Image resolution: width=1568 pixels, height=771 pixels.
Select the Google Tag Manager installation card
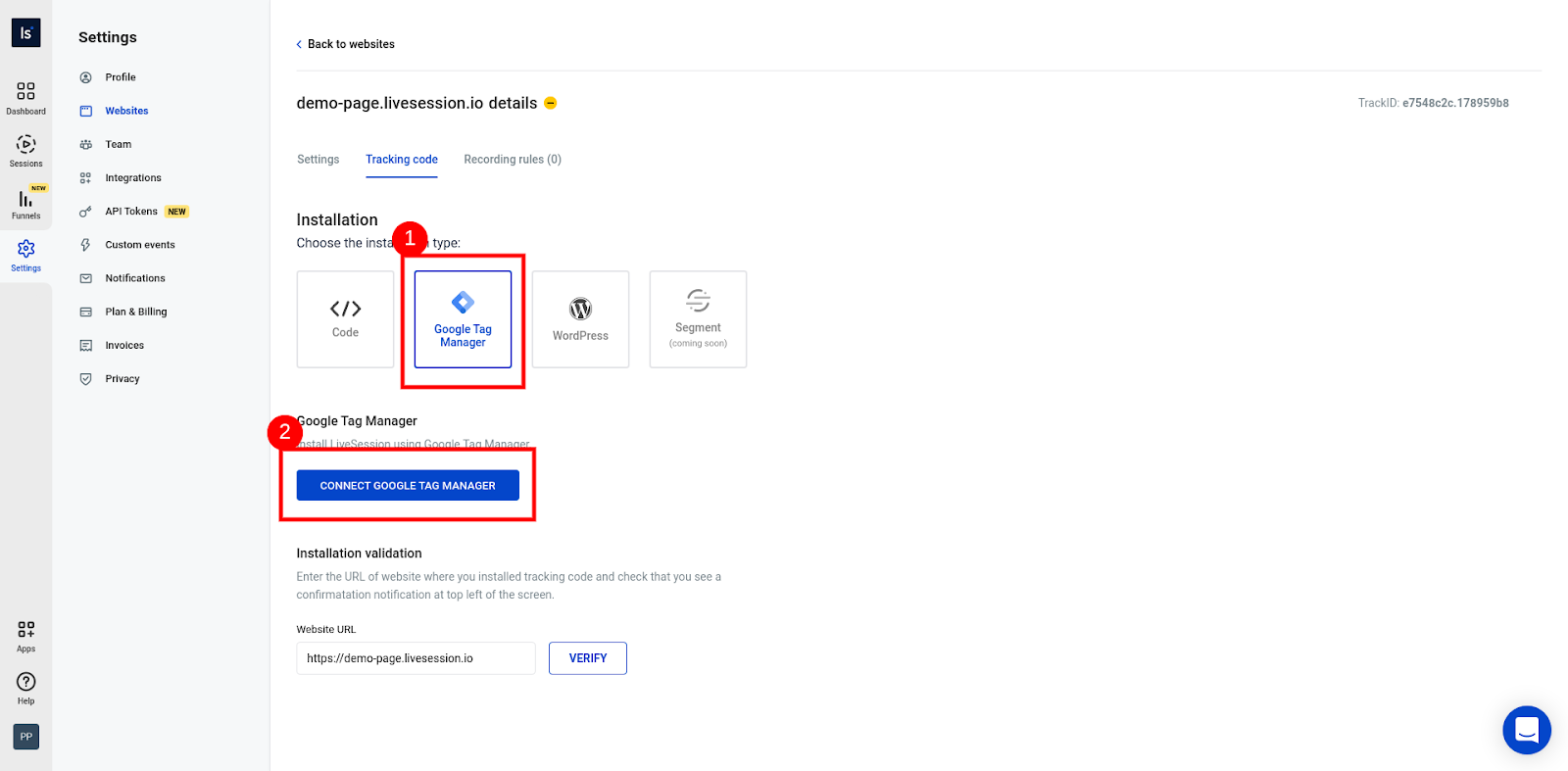coord(462,318)
